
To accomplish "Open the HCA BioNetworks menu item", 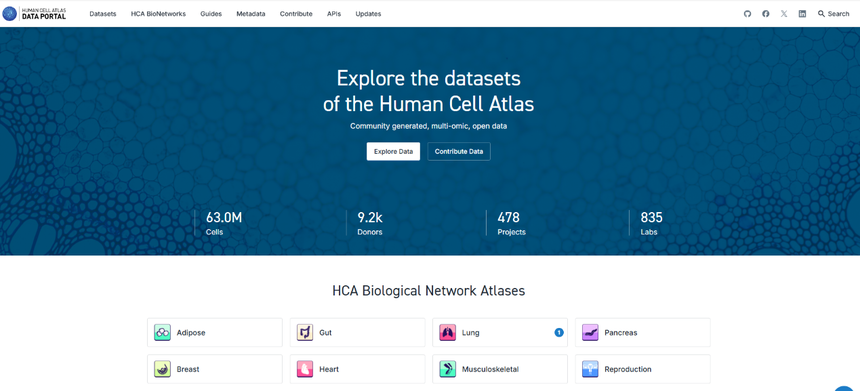I will click(x=159, y=14).
